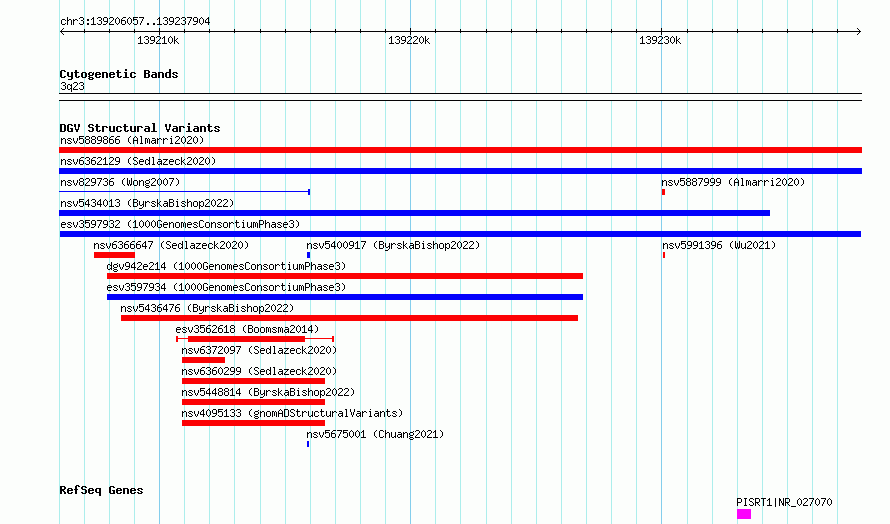The width and height of the screenshot is (890, 524).
Task: Click the red nsv5436476 variant bar
Action: [349, 318]
